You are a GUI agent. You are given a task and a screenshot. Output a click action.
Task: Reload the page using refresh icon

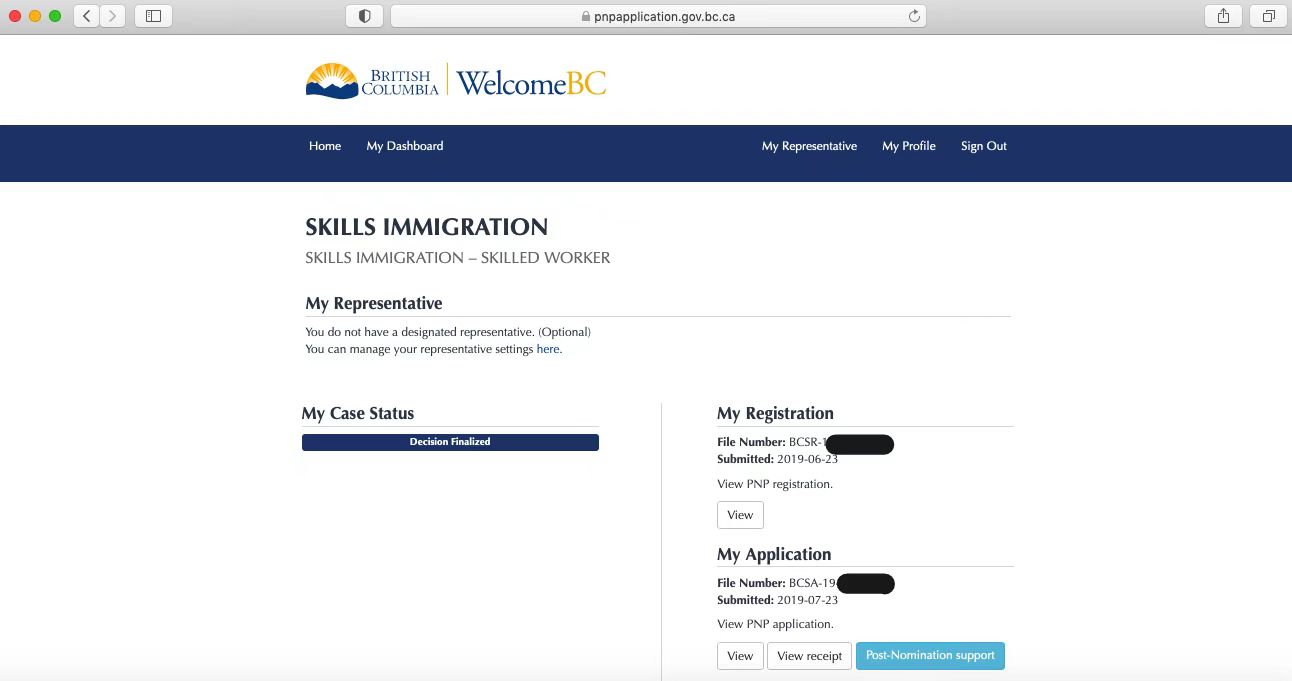click(913, 16)
